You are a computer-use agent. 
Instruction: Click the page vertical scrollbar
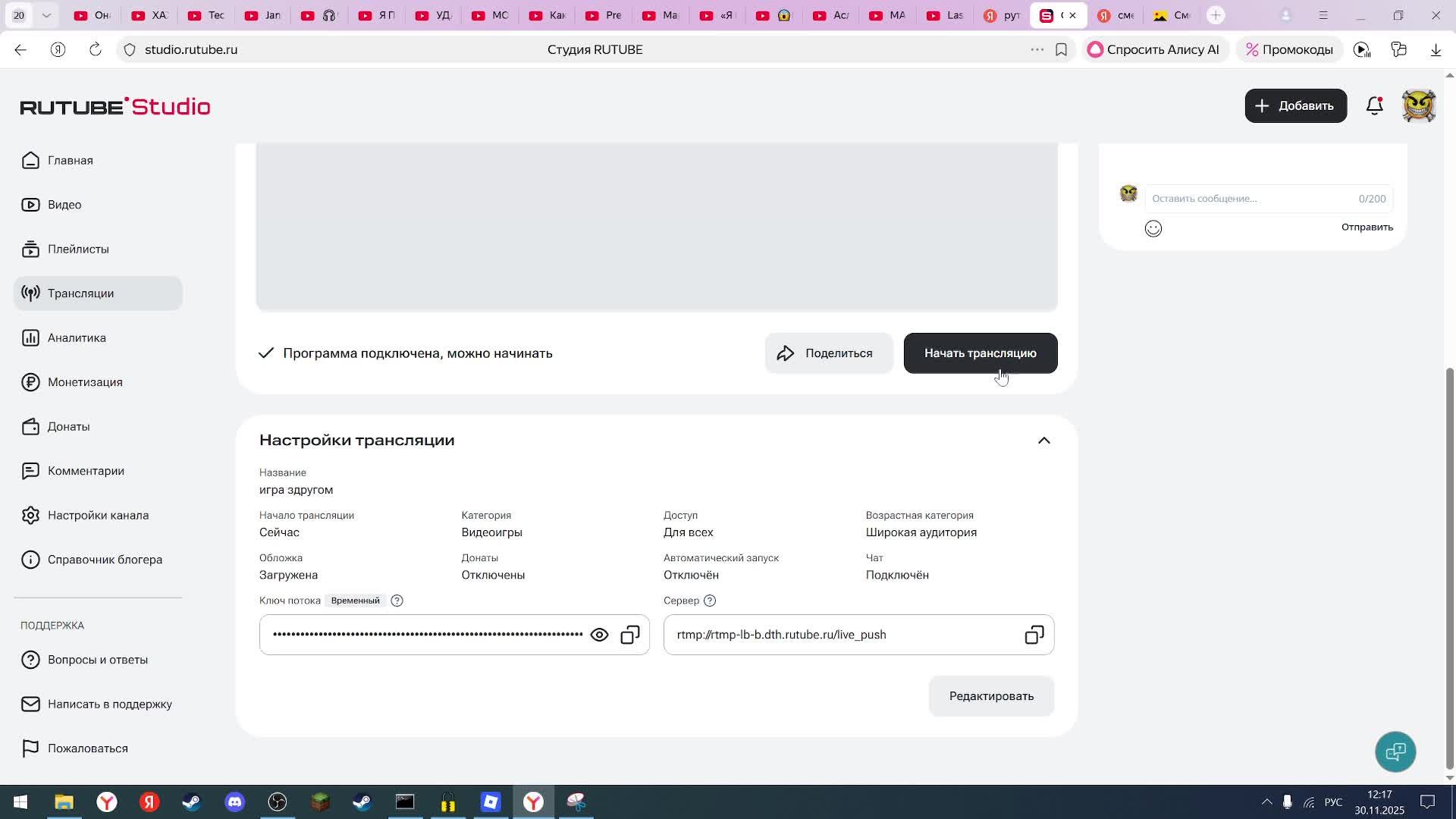click(x=1450, y=569)
